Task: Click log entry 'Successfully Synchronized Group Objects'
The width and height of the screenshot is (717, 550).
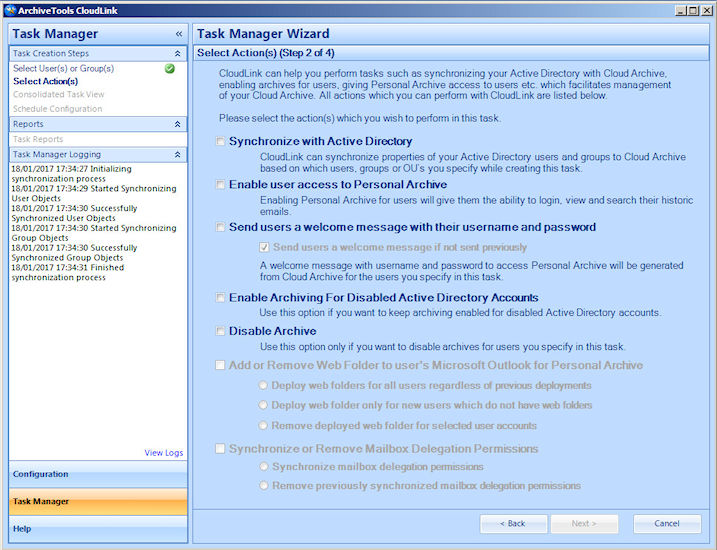Action: (74, 253)
